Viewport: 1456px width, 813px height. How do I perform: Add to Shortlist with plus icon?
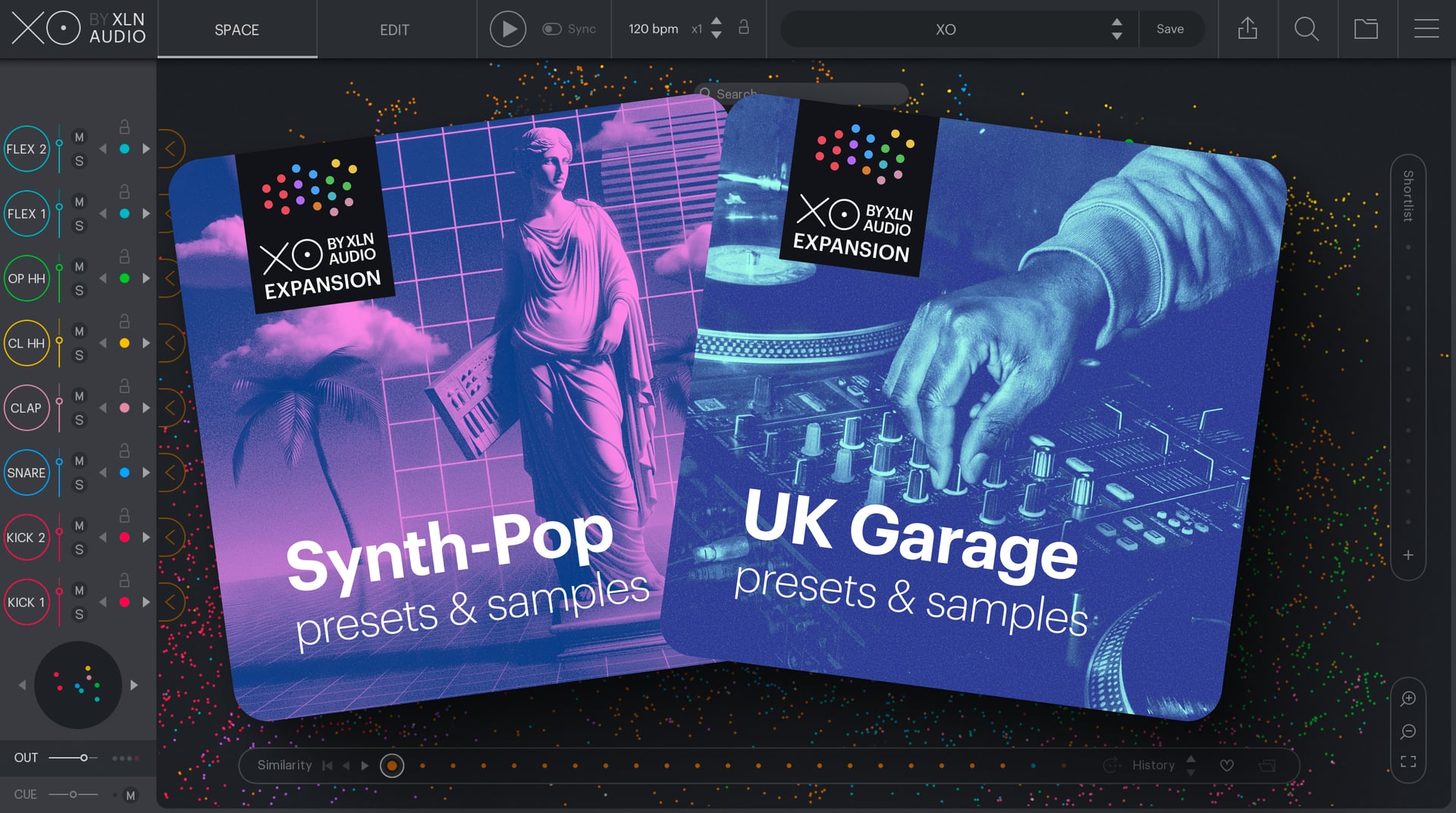click(x=1408, y=555)
